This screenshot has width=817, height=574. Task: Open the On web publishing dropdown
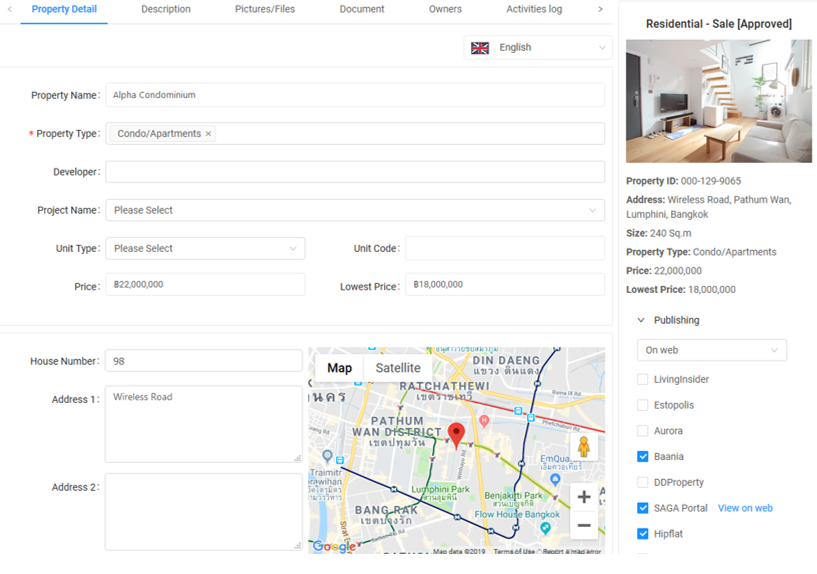[x=711, y=350]
